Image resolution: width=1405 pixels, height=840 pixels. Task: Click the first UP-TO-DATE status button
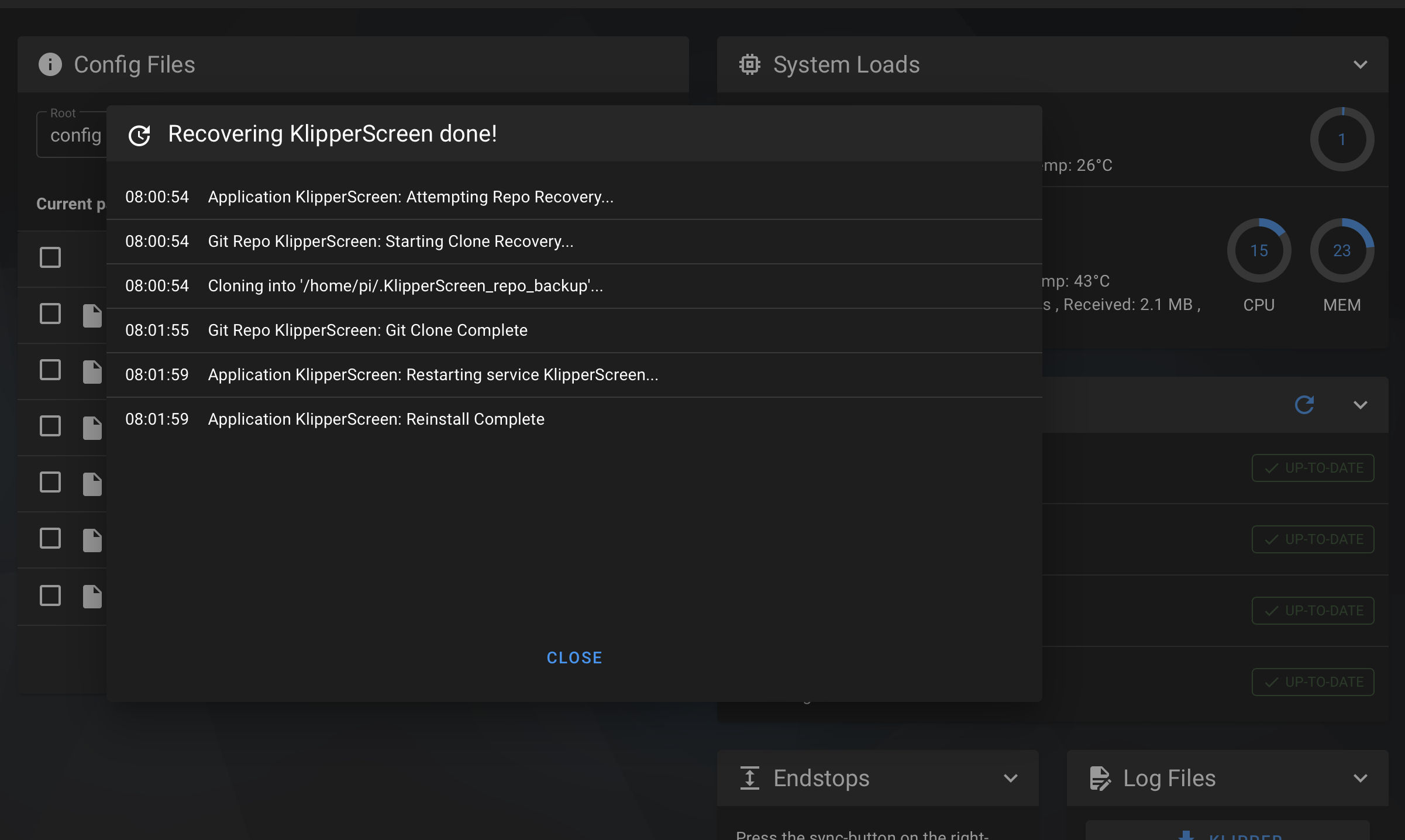[1313, 468]
